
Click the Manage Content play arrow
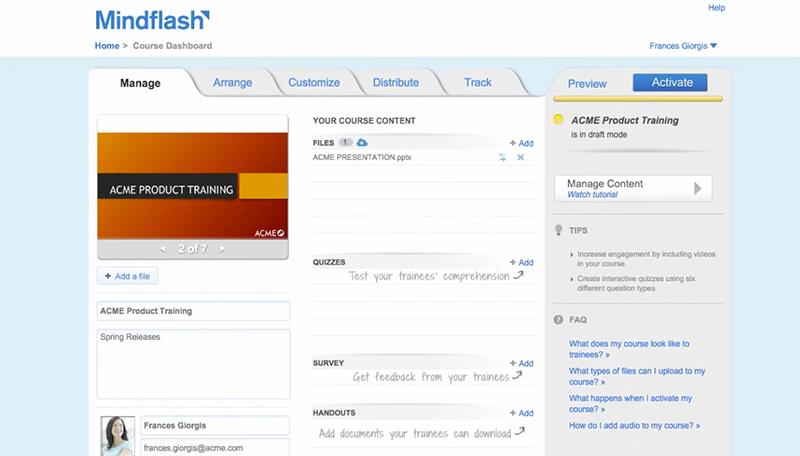point(698,188)
